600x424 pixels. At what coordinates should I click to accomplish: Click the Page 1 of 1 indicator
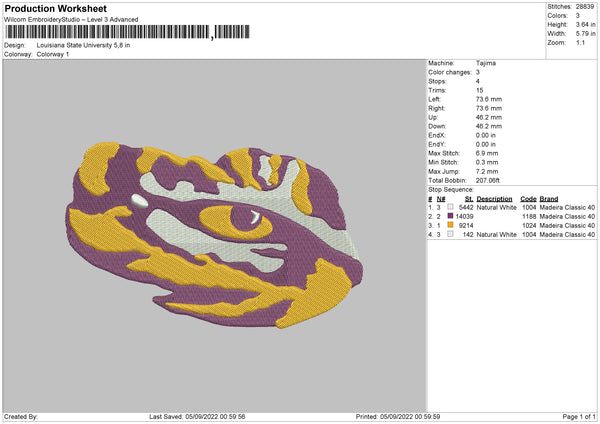click(579, 416)
